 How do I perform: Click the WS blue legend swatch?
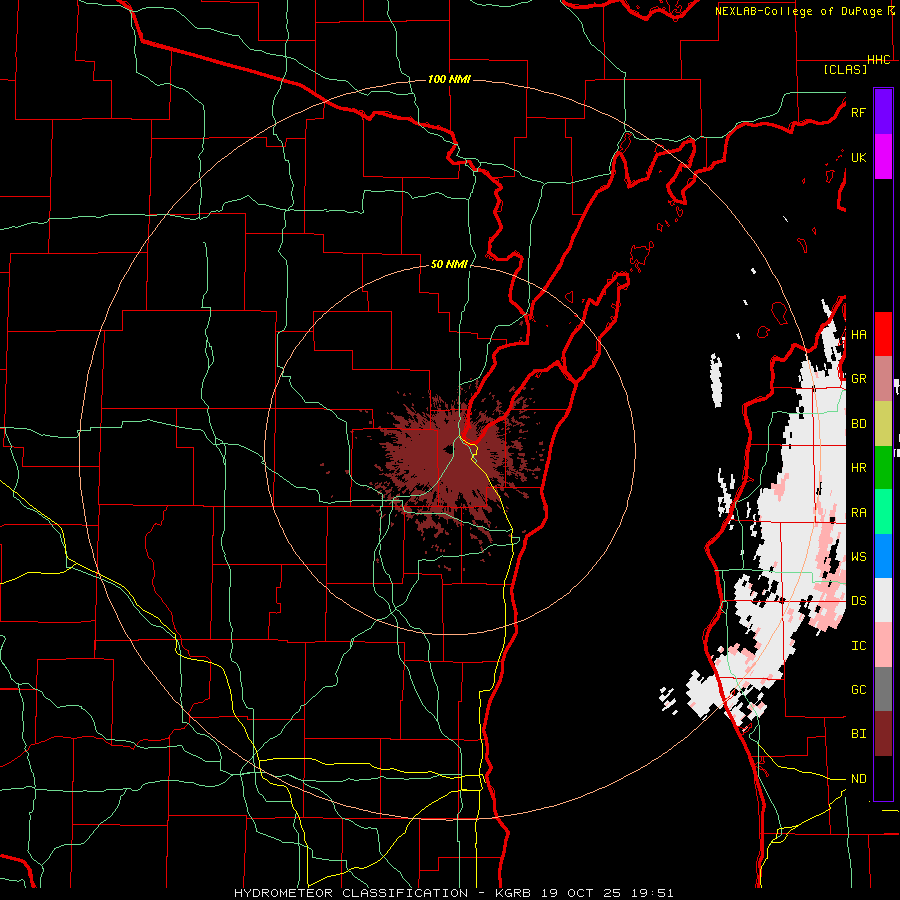pos(883,556)
